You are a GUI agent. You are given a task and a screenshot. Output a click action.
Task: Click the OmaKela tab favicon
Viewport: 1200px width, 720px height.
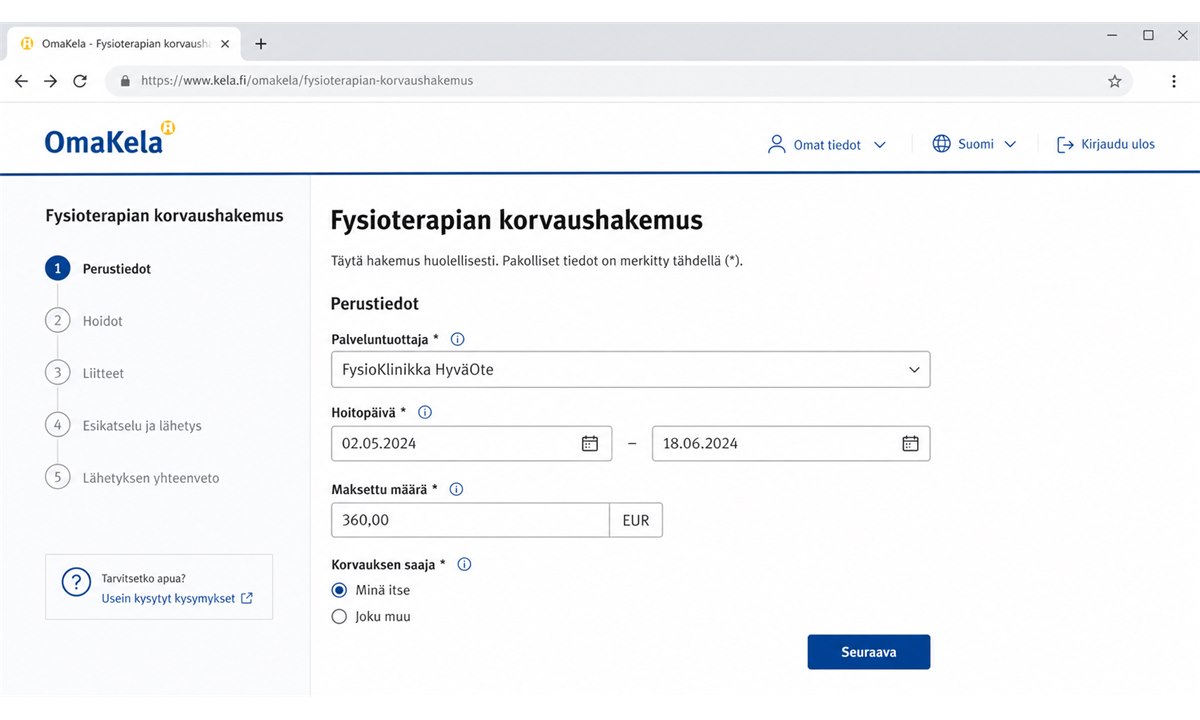point(27,44)
